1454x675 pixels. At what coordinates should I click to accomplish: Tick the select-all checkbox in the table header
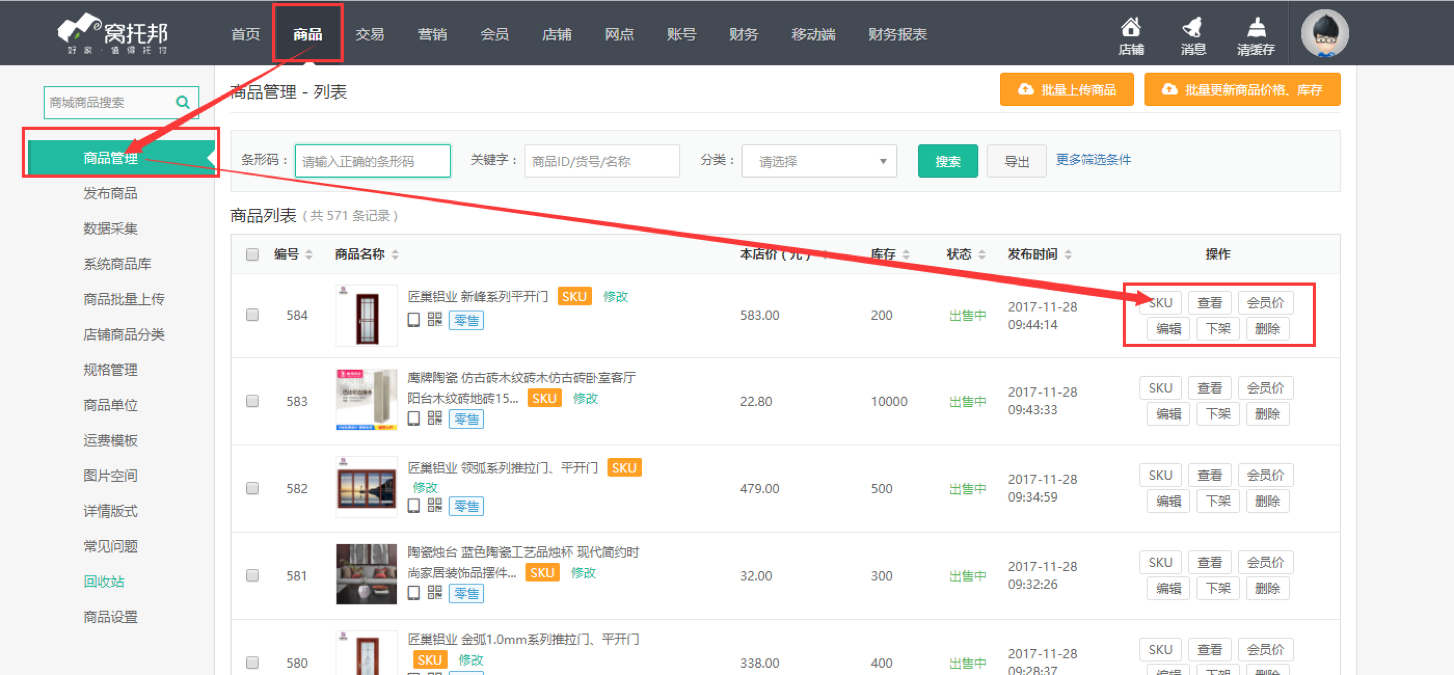[x=252, y=255]
